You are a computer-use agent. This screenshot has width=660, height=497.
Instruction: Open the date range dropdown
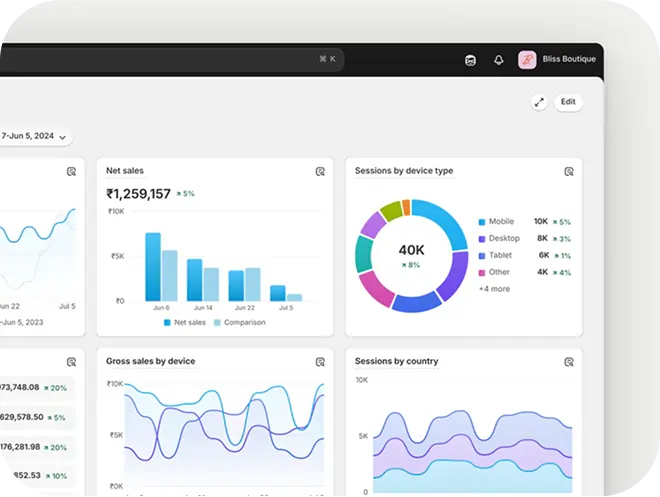35,136
